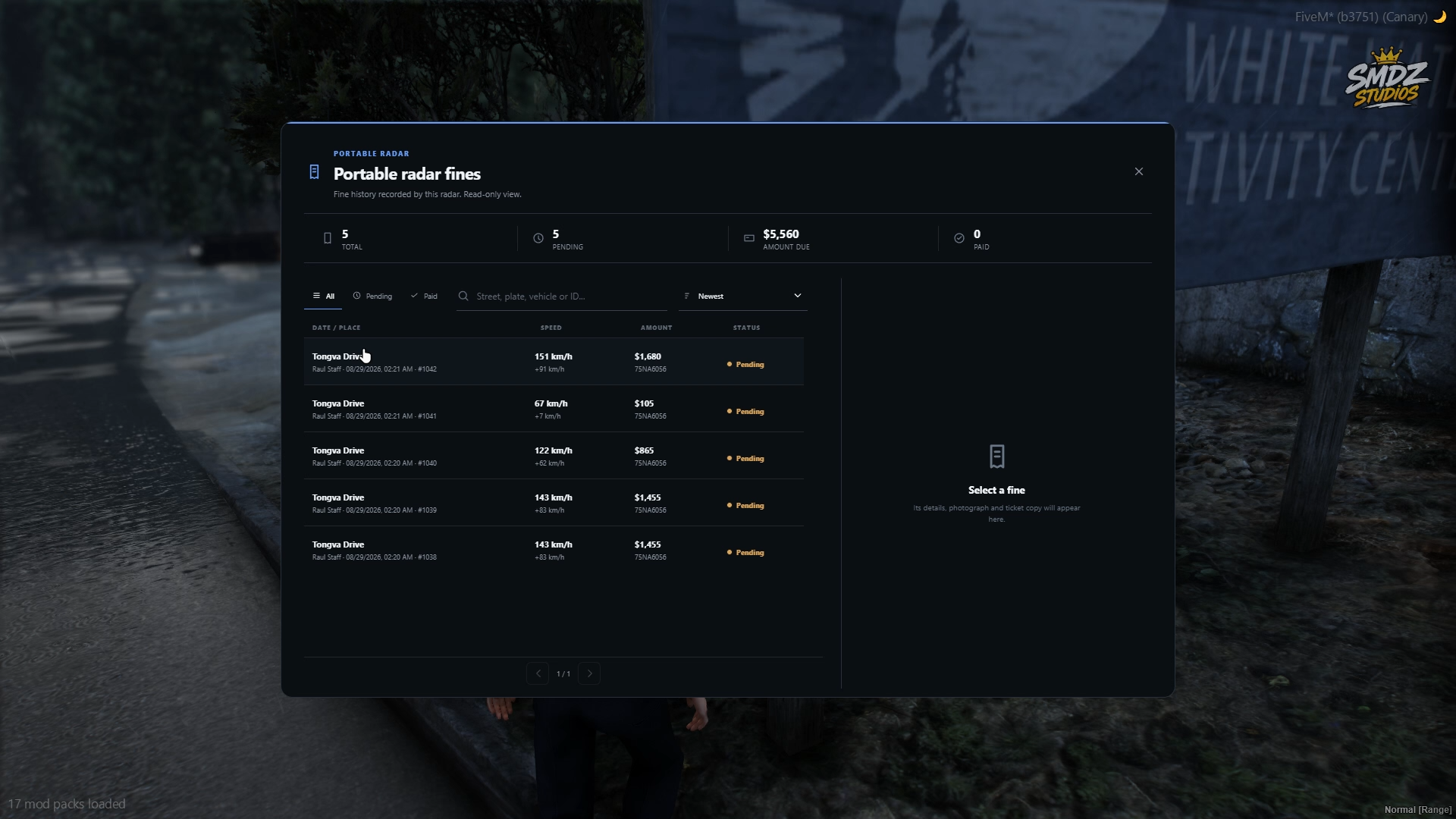Click the 143 km/h speed in fine #1038 row

(x=554, y=544)
